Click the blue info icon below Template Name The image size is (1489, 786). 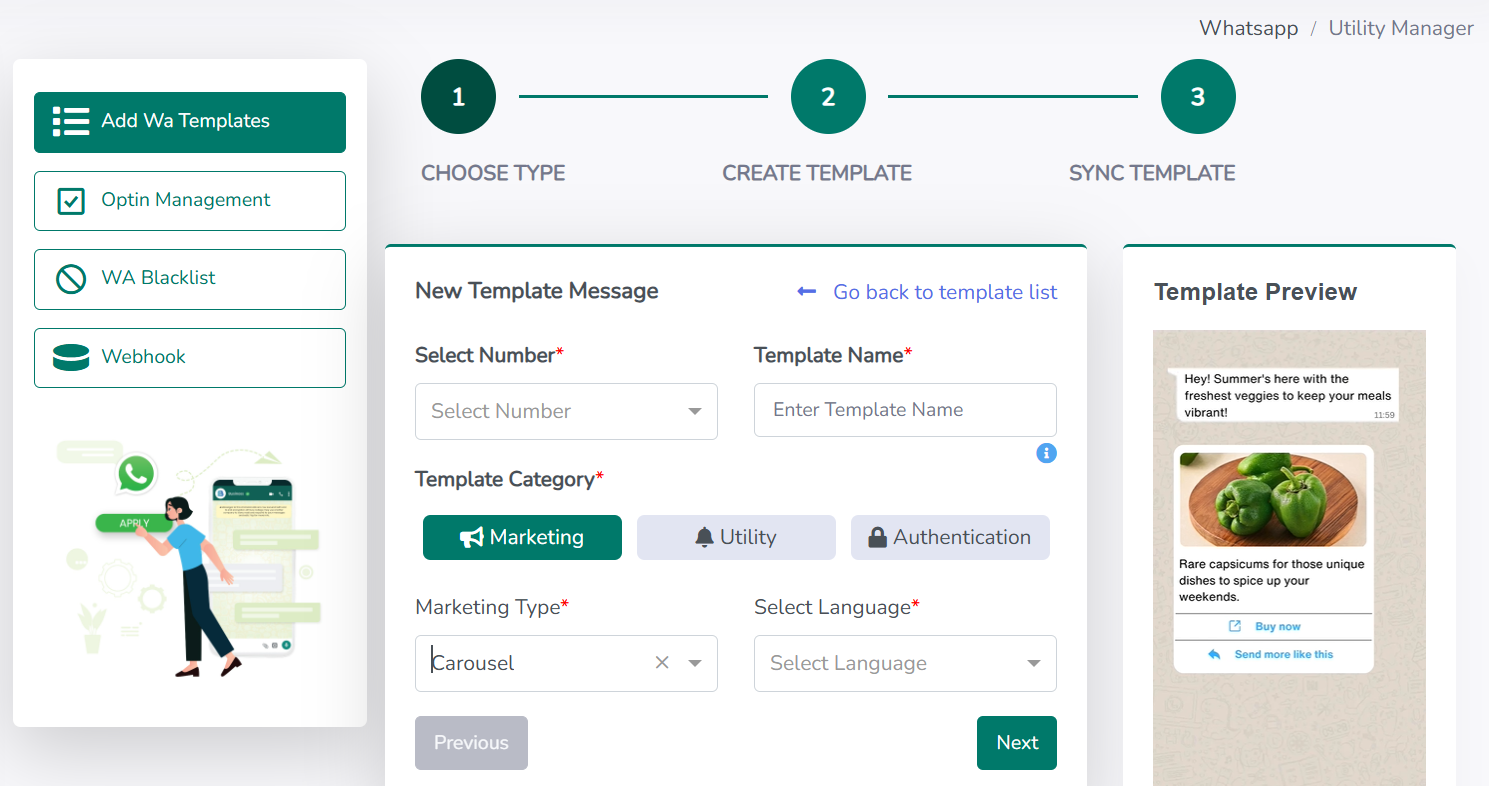click(1046, 453)
